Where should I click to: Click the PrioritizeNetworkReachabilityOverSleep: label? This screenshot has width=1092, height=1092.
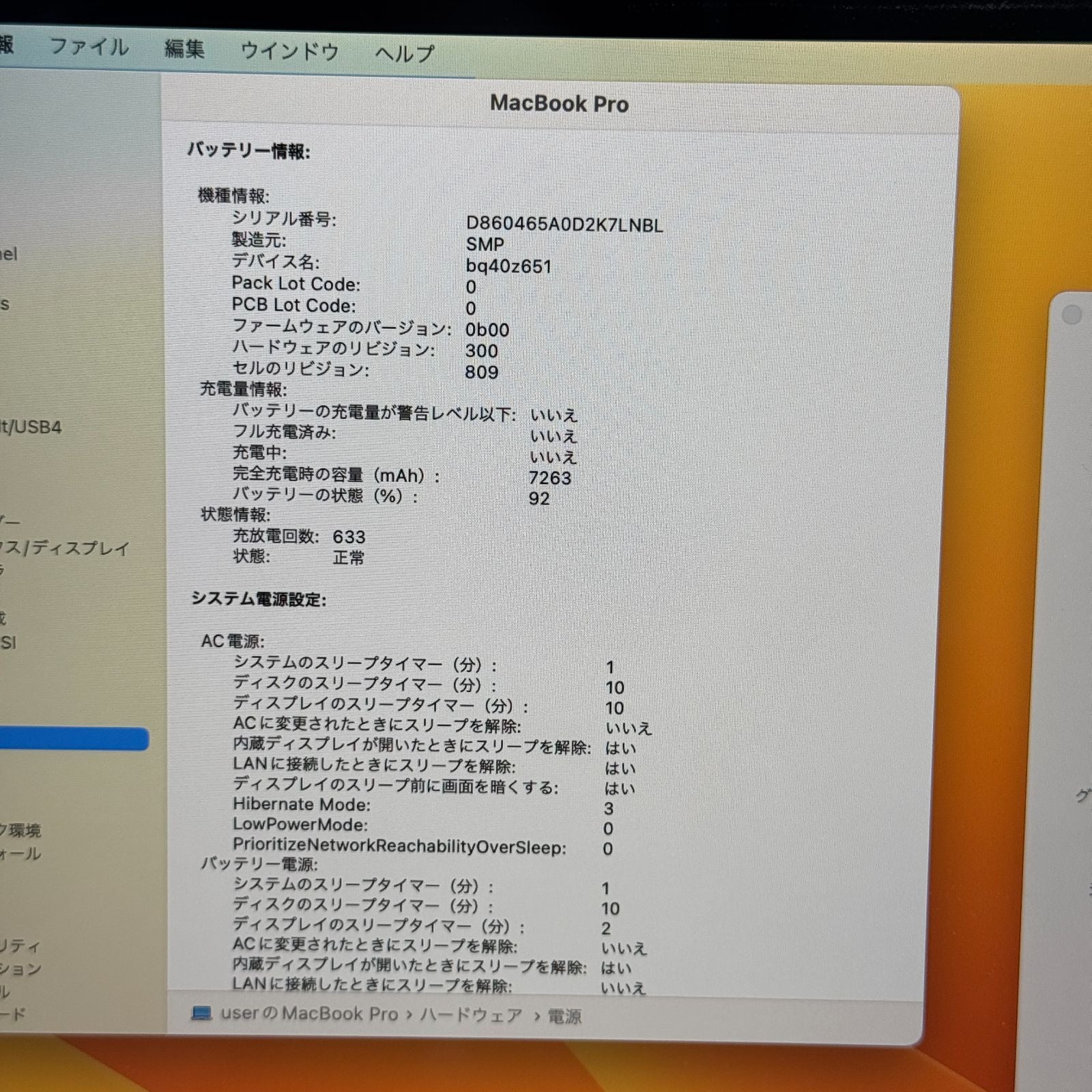point(400,847)
